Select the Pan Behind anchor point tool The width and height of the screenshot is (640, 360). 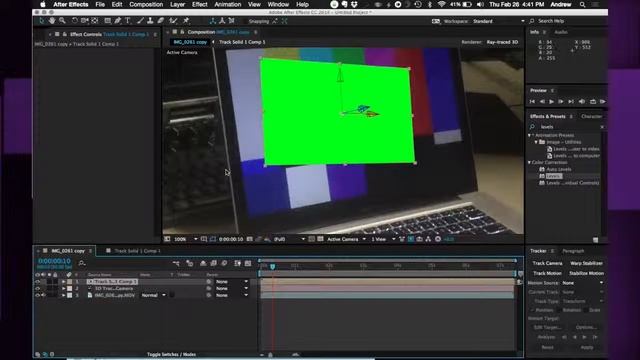[95, 20]
